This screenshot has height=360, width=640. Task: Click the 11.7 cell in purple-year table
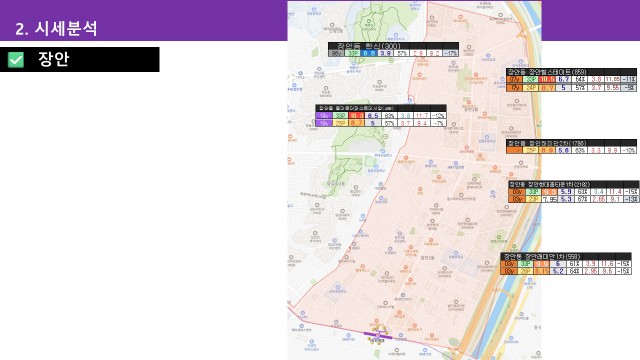(x=422, y=116)
